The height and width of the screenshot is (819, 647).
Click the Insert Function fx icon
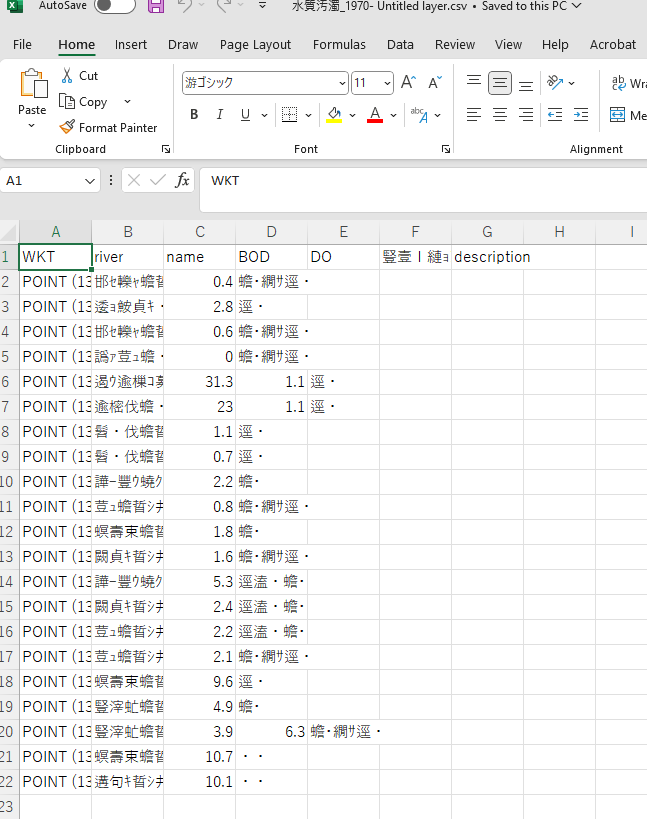(182, 180)
